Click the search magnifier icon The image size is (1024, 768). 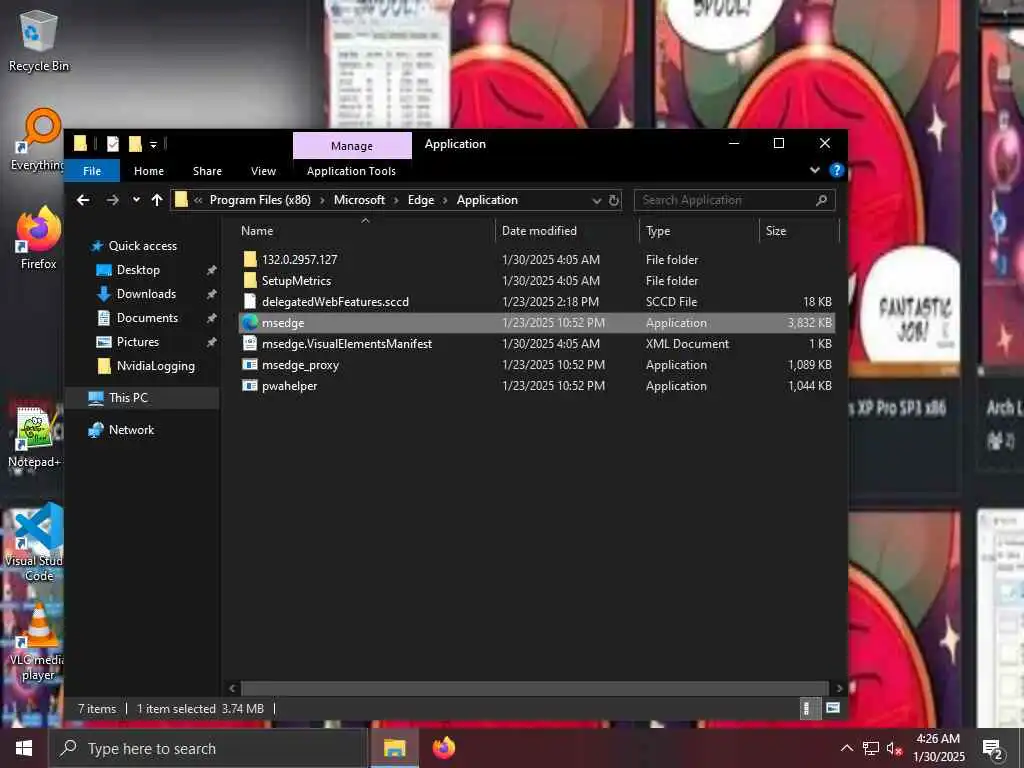(x=822, y=200)
